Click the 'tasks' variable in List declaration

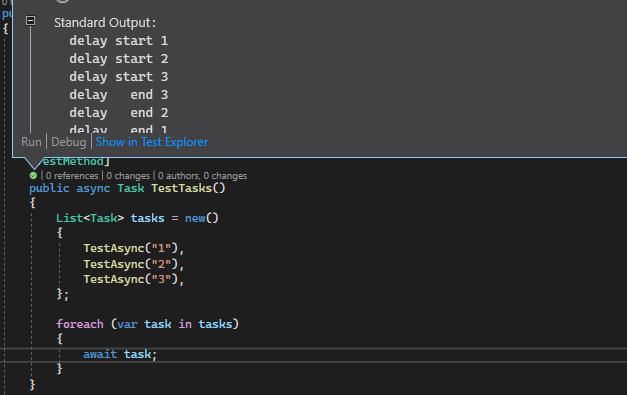pos(148,218)
